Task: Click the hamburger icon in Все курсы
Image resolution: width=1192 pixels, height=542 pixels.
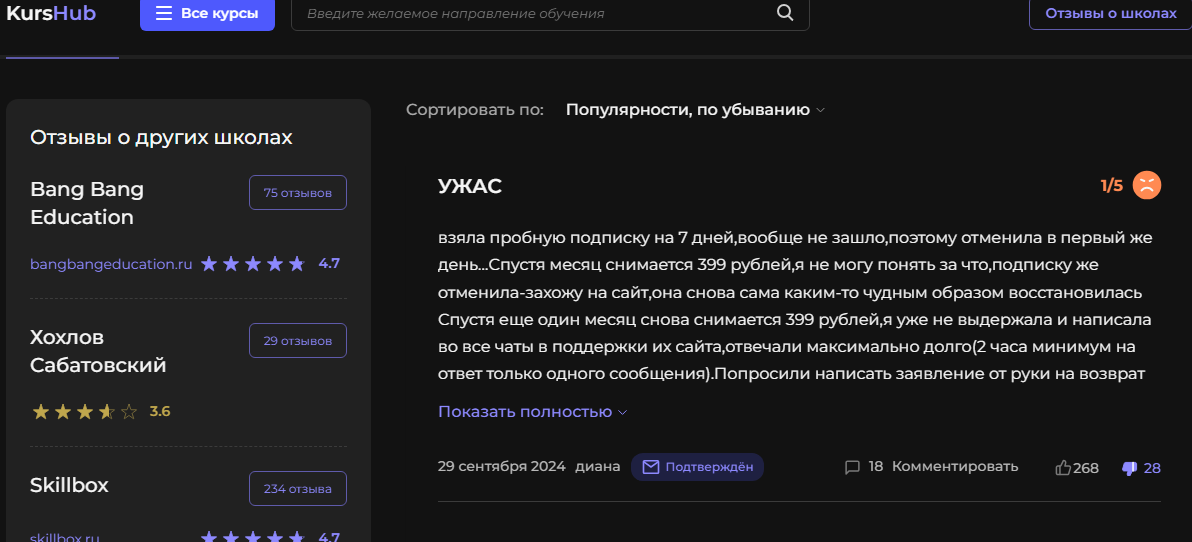Action: pyautogui.click(x=163, y=14)
